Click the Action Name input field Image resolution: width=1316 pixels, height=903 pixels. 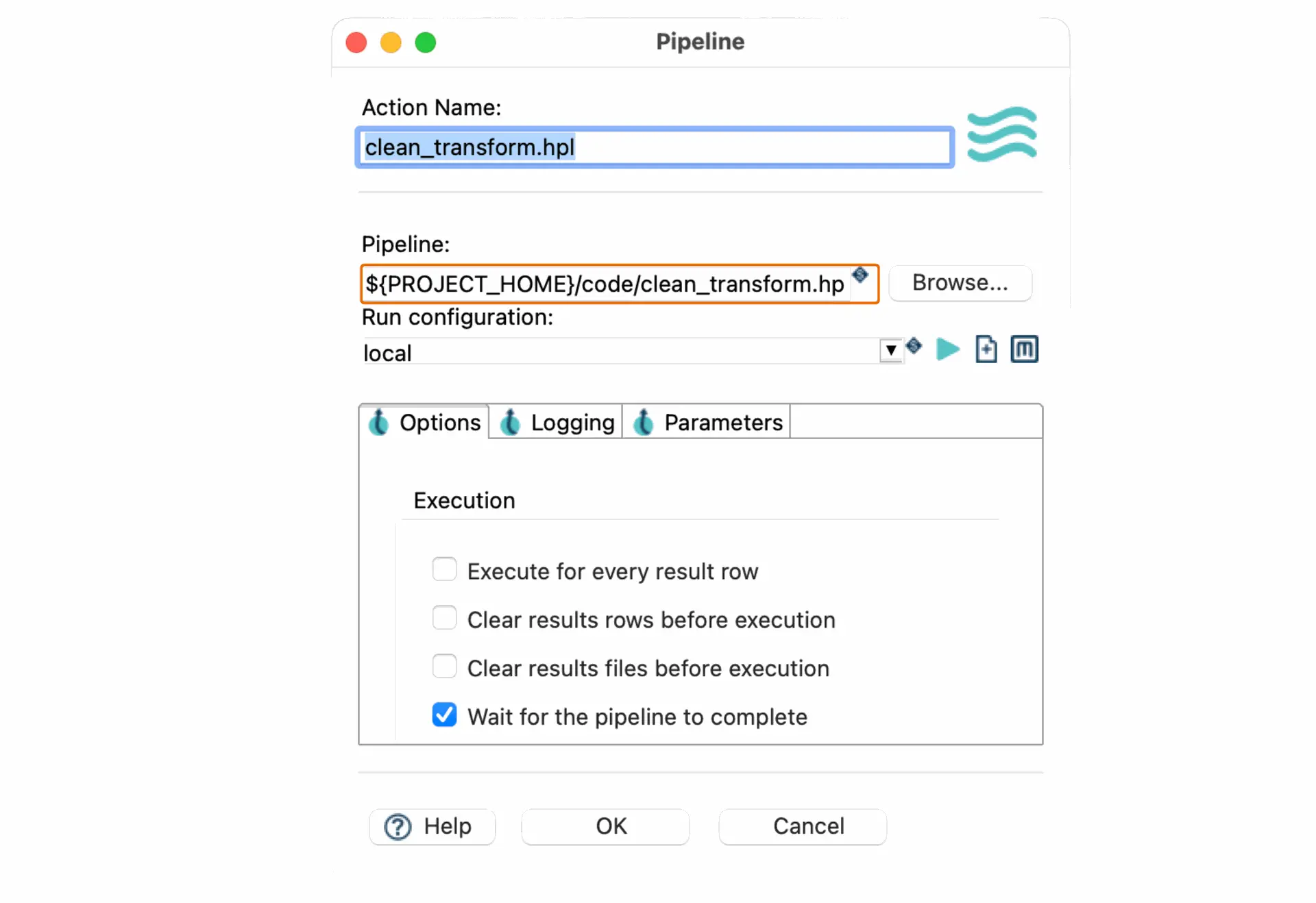click(x=655, y=147)
